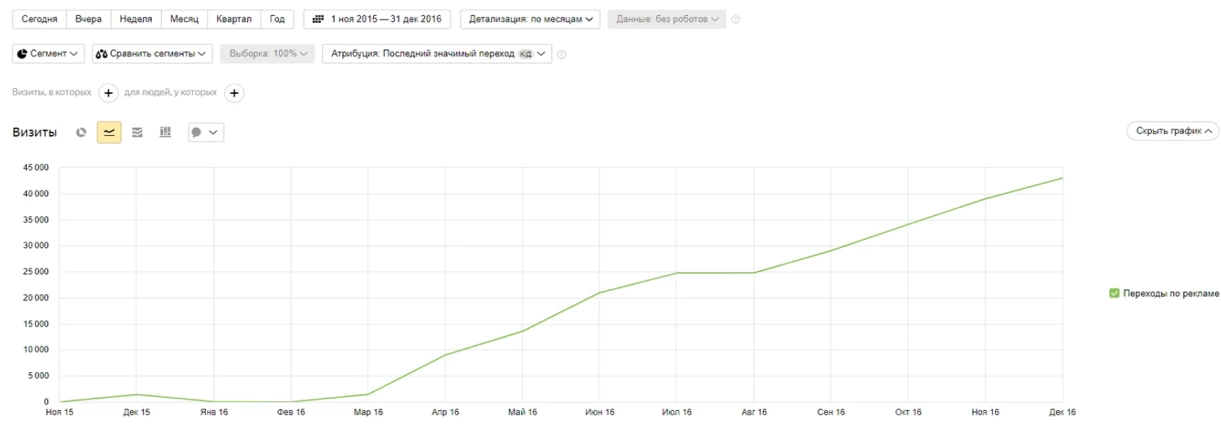Open chart annotations comment dropdown

pyautogui.click(x=205, y=132)
